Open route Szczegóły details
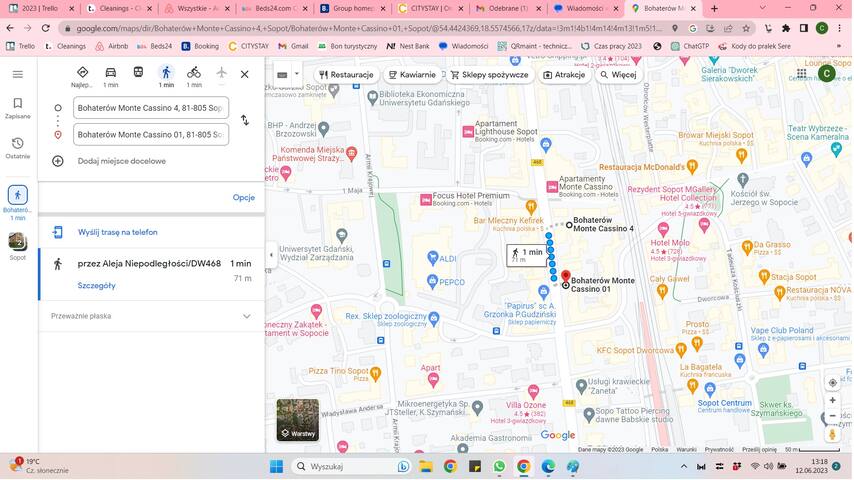 pyautogui.click(x=96, y=285)
